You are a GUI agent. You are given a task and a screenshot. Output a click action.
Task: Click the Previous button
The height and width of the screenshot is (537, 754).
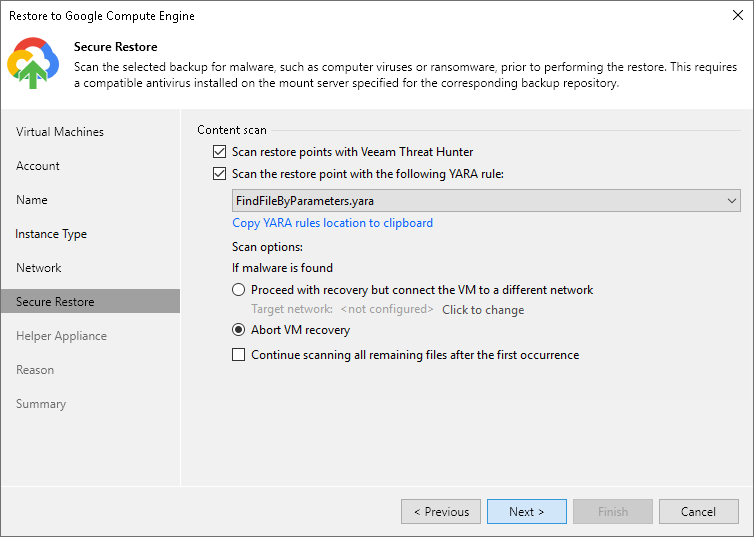(x=441, y=512)
